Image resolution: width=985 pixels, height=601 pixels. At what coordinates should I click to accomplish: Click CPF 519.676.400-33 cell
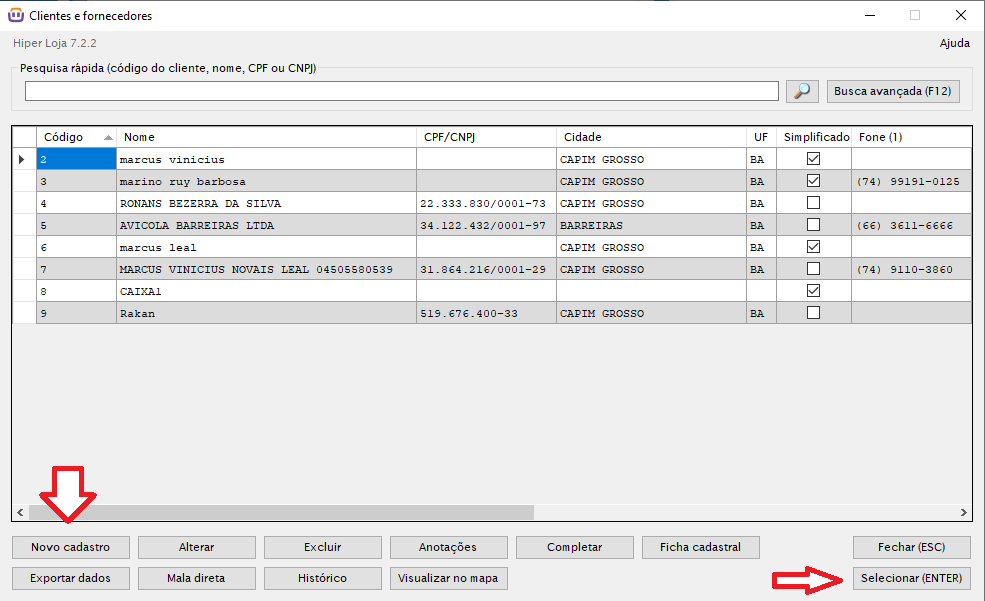pyautogui.click(x=486, y=313)
